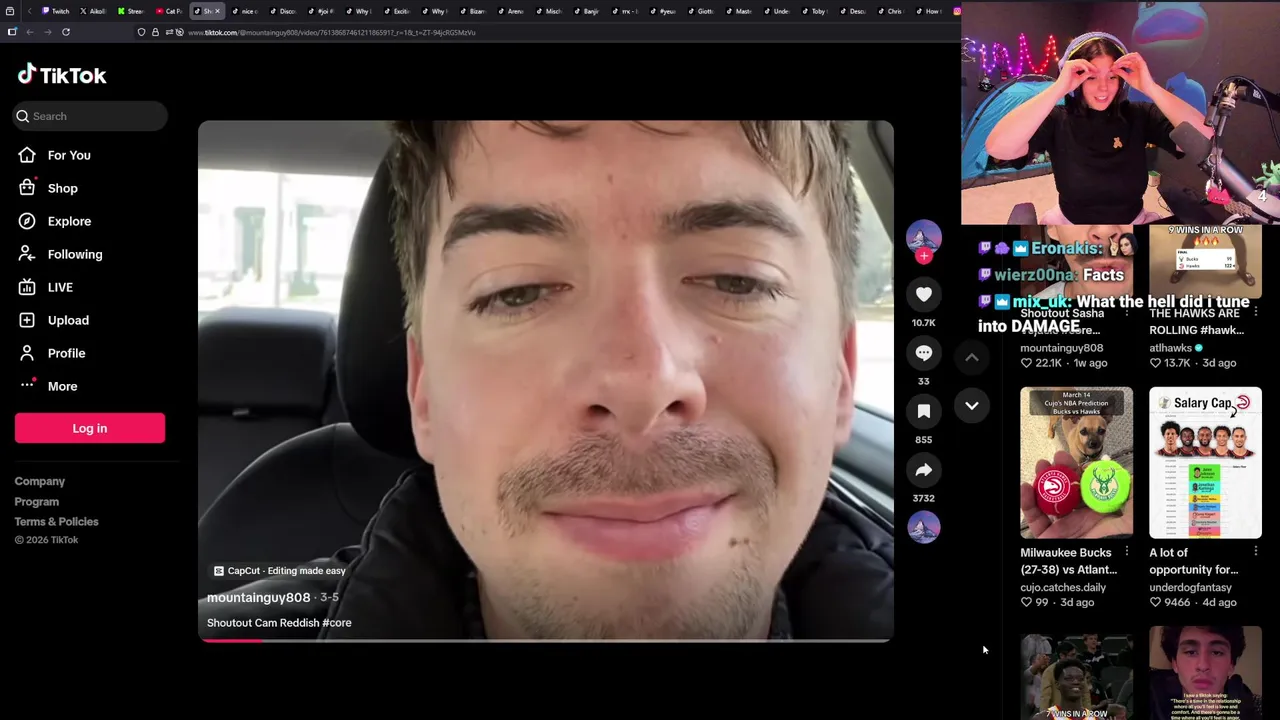The height and width of the screenshot is (720, 1280).
Task: Seek using the video progress bar
Action: tap(546, 640)
